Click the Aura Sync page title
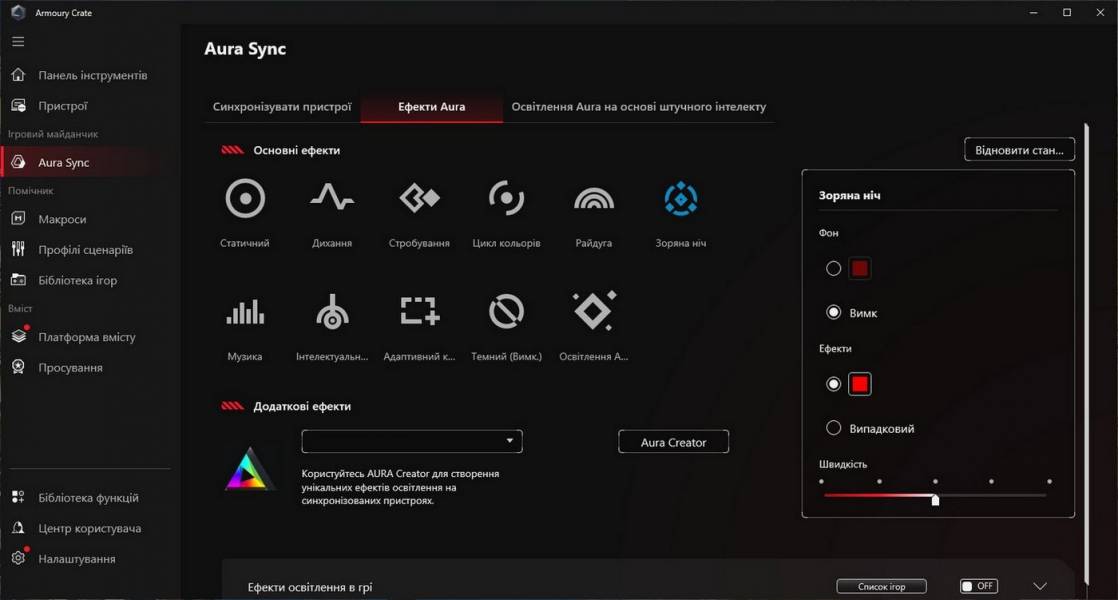1118x600 pixels. [245, 48]
